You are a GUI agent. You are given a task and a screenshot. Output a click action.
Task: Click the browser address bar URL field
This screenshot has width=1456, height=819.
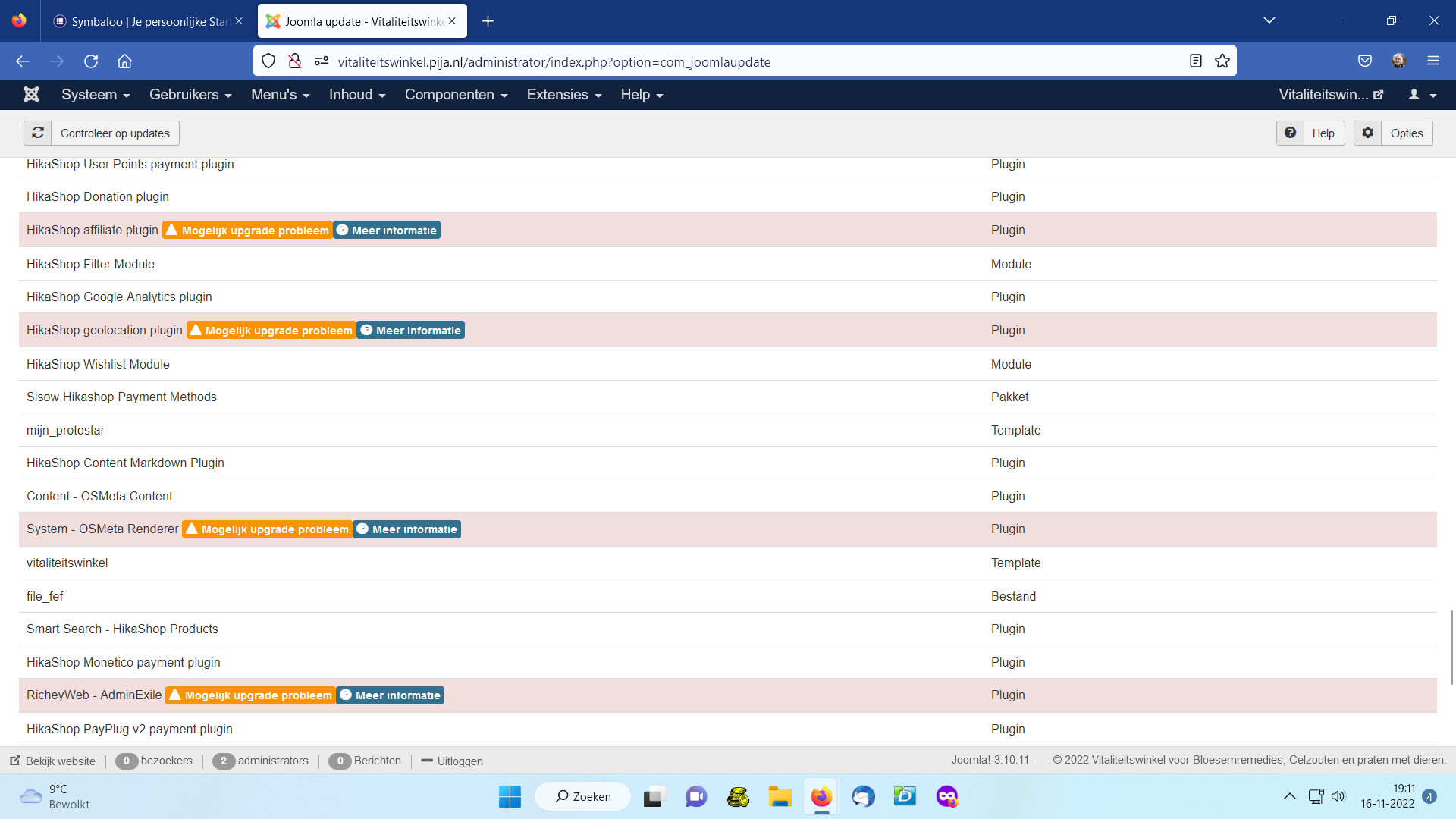(x=682, y=61)
